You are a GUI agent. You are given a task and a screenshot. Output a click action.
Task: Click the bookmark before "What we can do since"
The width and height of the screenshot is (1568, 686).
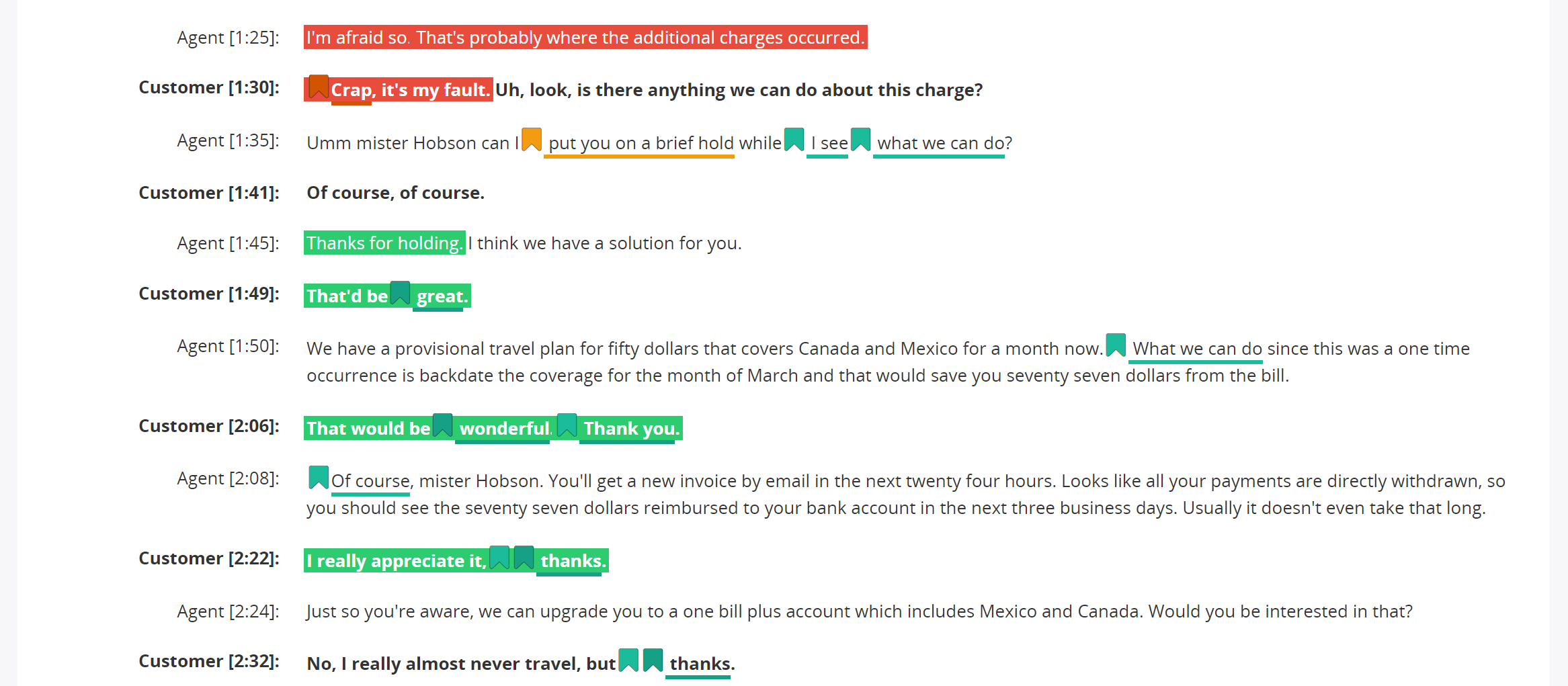pyautogui.click(x=1116, y=345)
